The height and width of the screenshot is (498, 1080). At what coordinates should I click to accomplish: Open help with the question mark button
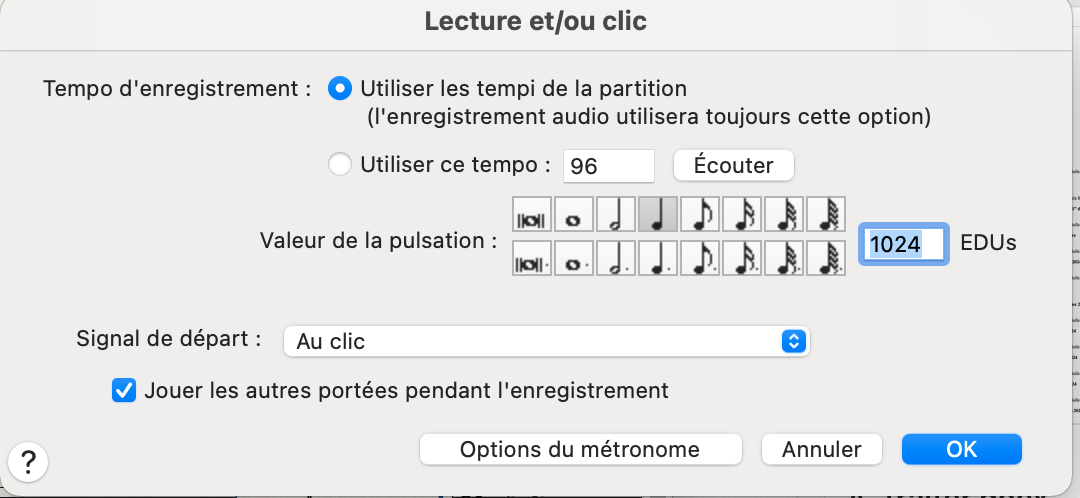click(x=28, y=462)
